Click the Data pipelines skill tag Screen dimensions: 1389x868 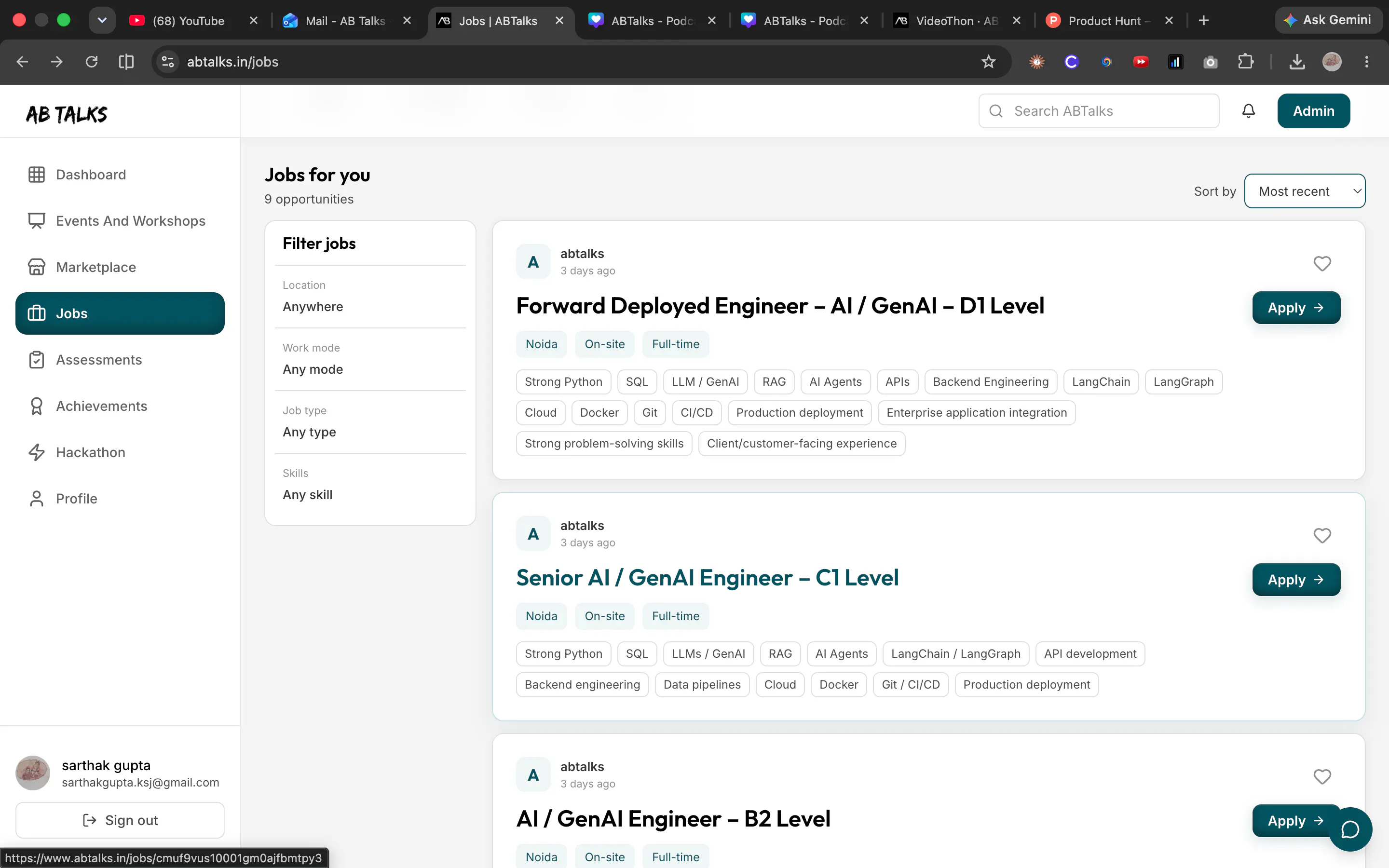point(702,685)
